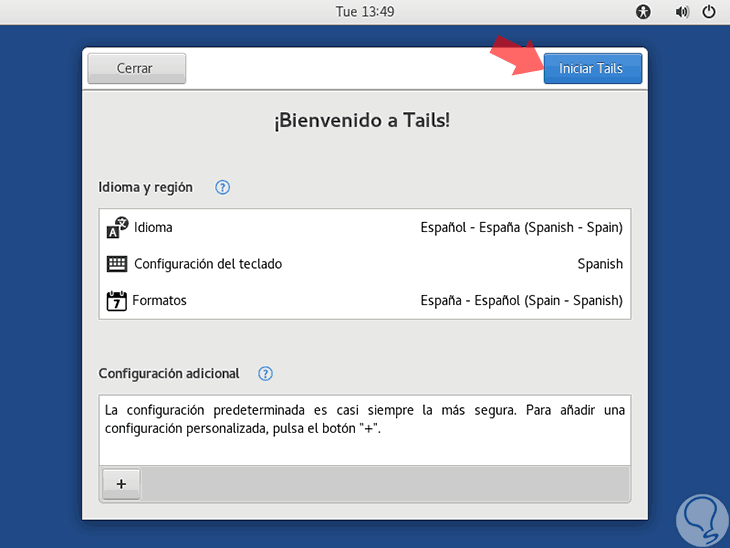Open the clock showing Tue 13:49

click(x=365, y=12)
